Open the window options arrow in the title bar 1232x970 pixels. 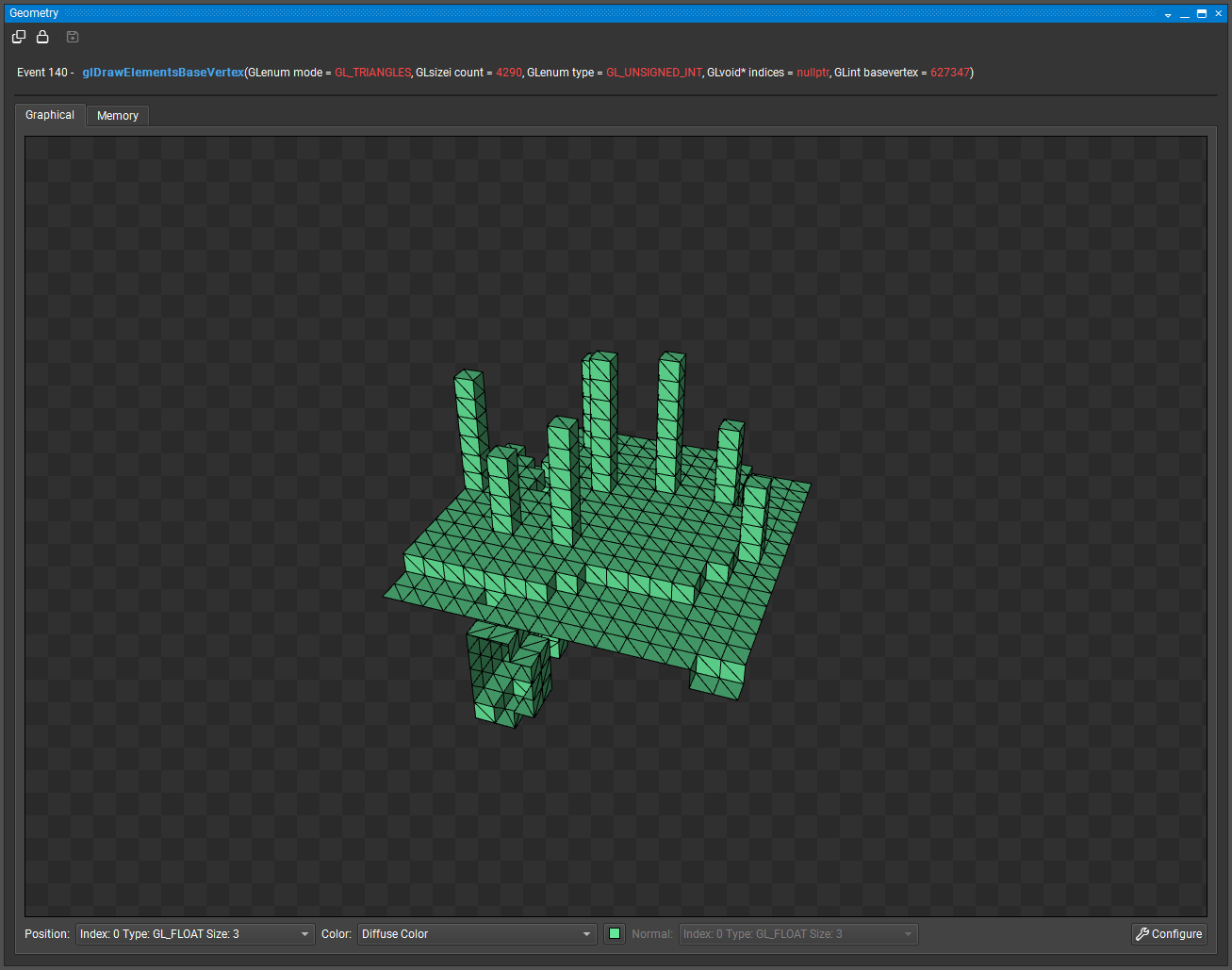[1168, 14]
